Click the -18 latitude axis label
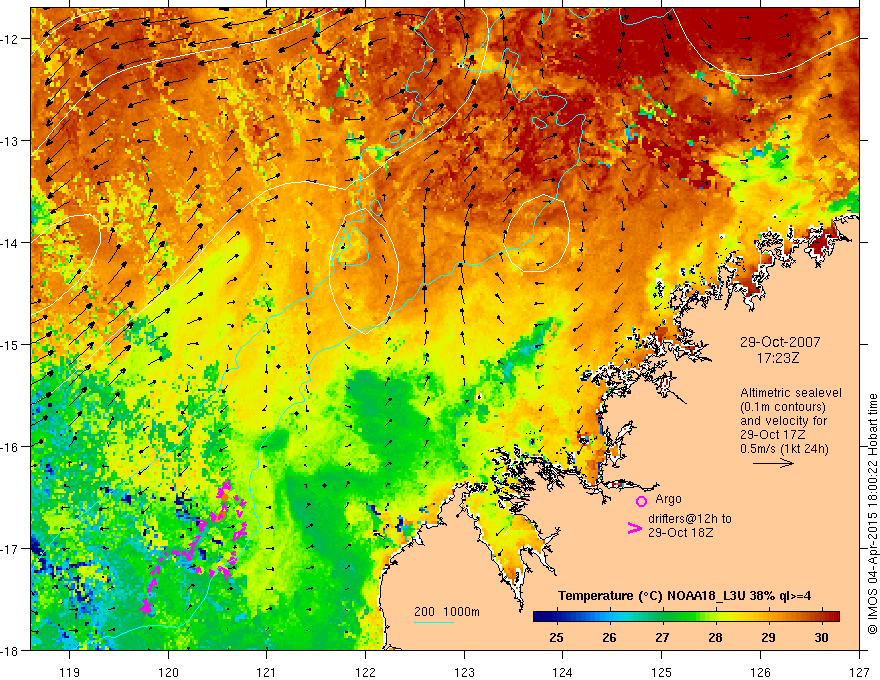Image resolution: width=880 pixels, height=680 pixels. [x=10, y=650]
